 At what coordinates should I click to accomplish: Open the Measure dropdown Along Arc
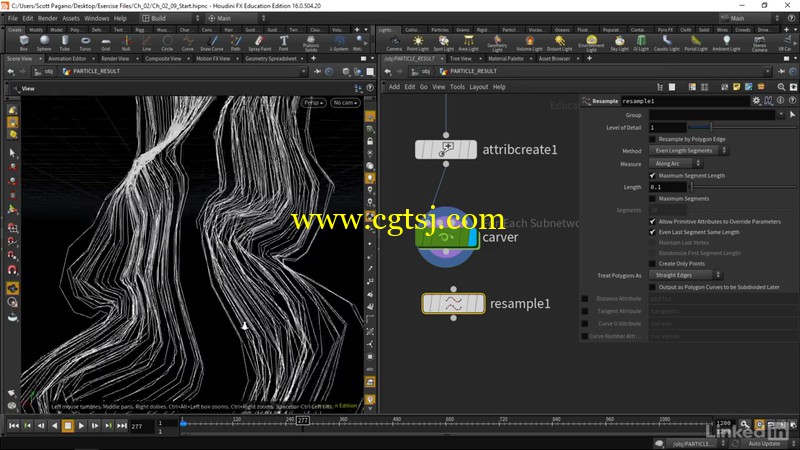click(x=676, y=164)
